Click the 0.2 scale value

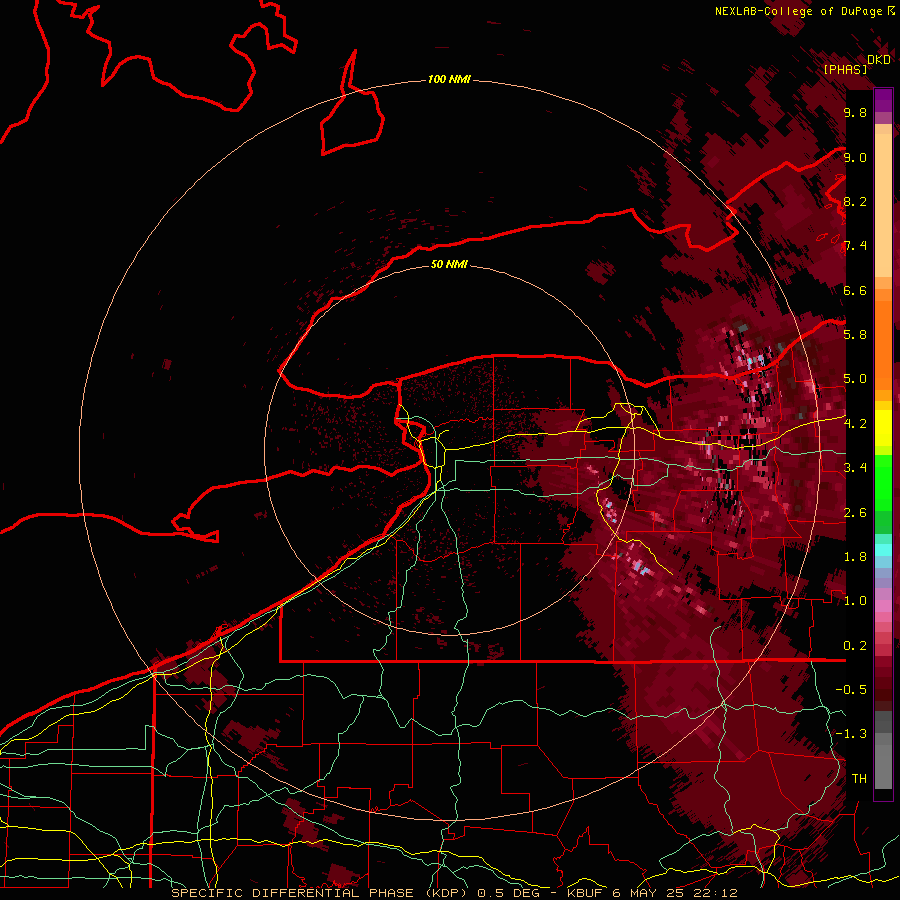[x=855, y=645]
